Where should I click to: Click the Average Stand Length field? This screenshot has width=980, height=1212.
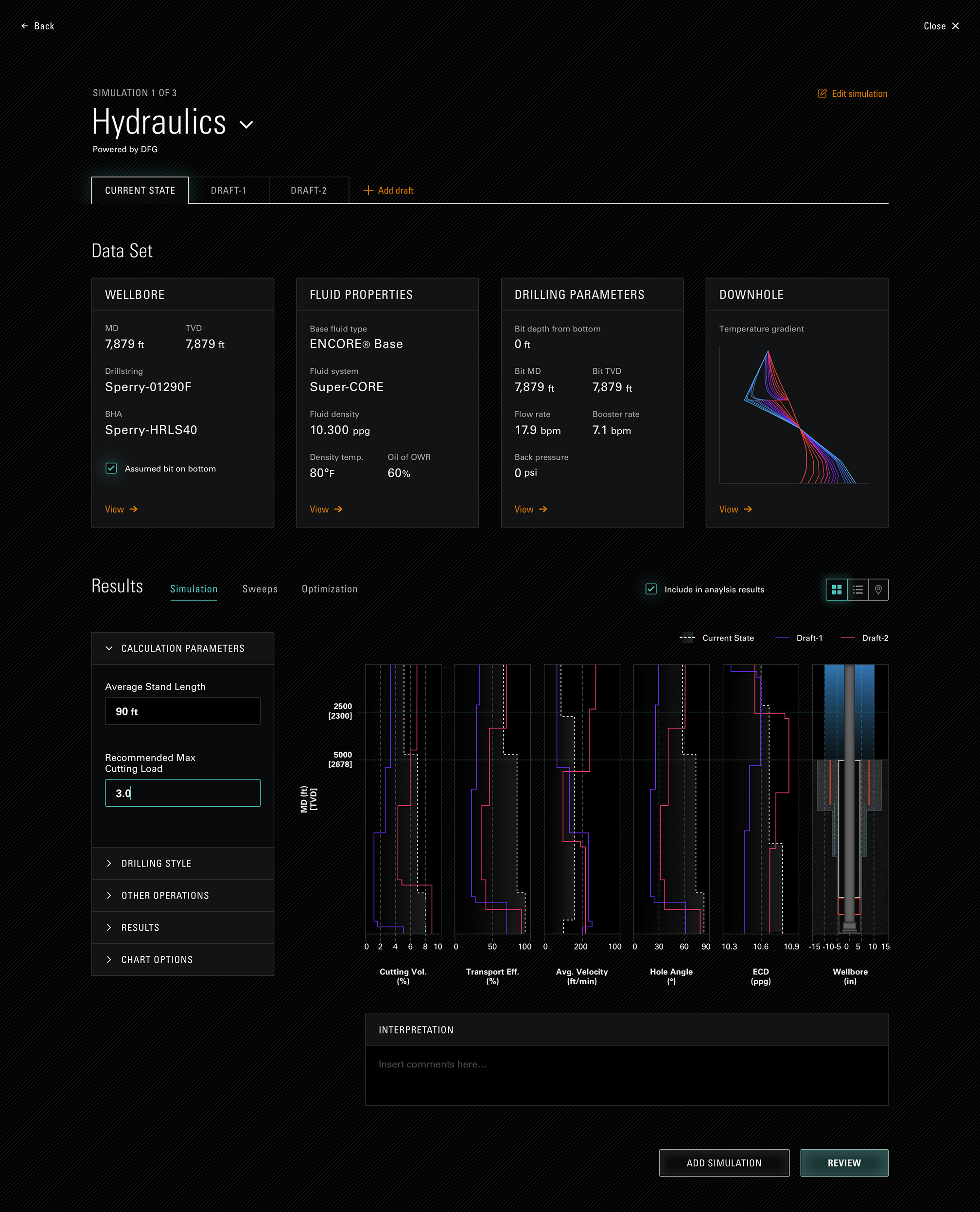click(x=182, y=711)
